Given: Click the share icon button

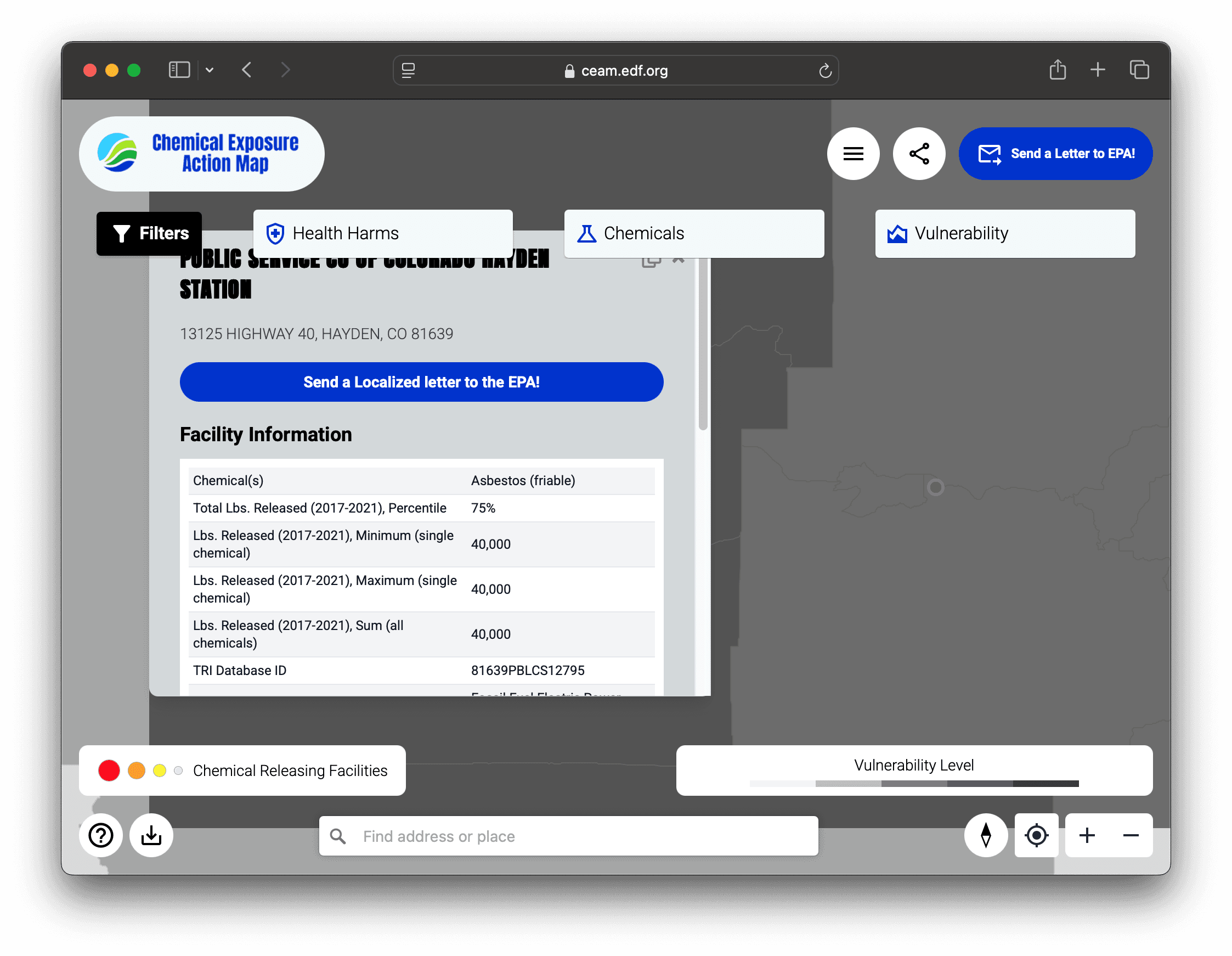Looking at the screenshot, I should [919, 154].
